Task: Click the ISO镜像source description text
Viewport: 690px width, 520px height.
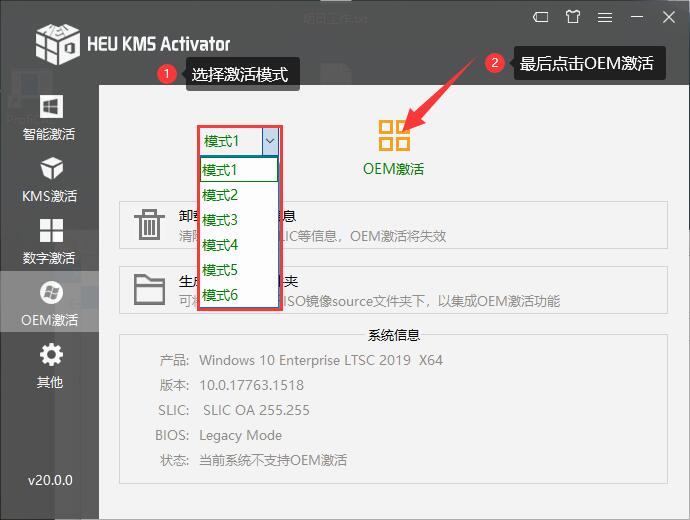Action: click(420, 301)
